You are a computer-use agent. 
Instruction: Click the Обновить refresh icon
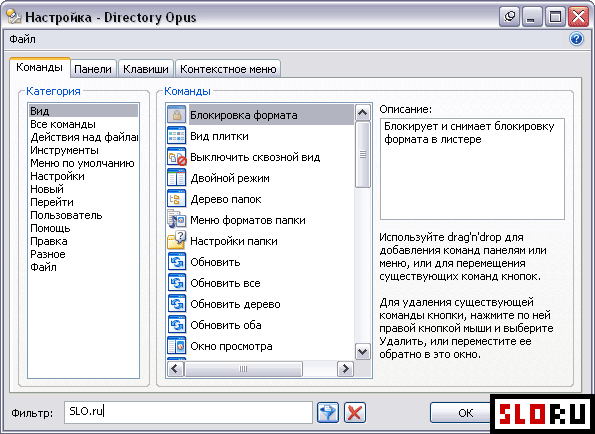176,262
